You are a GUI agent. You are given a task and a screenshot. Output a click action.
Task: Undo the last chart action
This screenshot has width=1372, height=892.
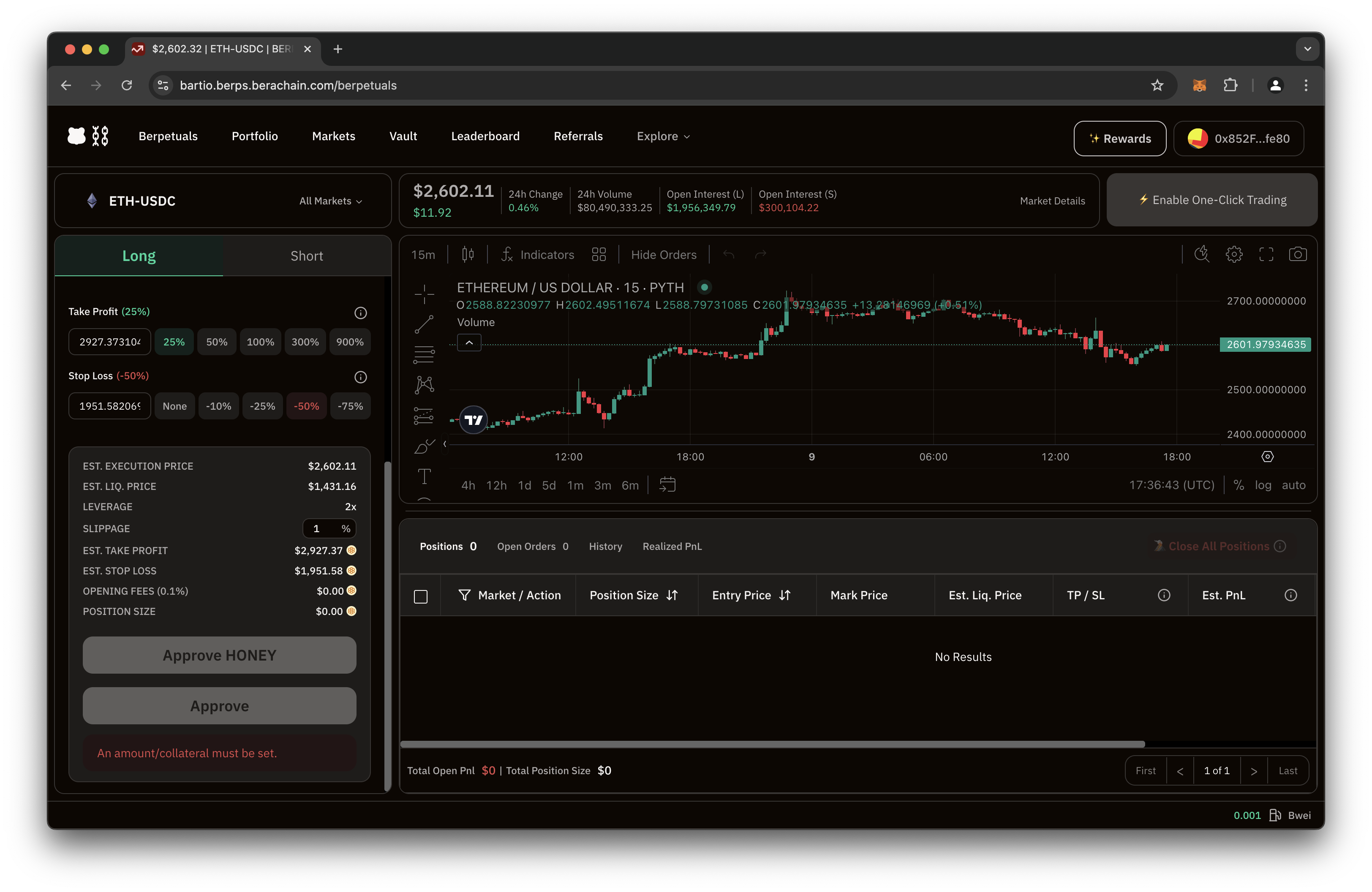729,255
